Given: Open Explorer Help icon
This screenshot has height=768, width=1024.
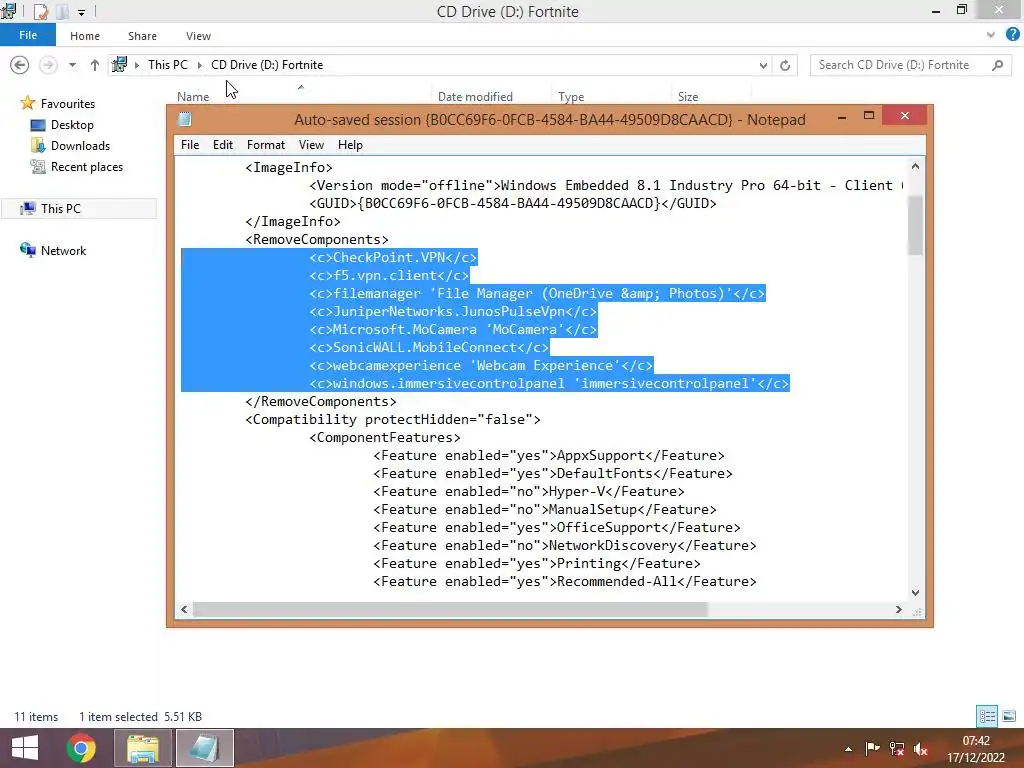Looking at the screenshot, I should [x=1012, y=35].
